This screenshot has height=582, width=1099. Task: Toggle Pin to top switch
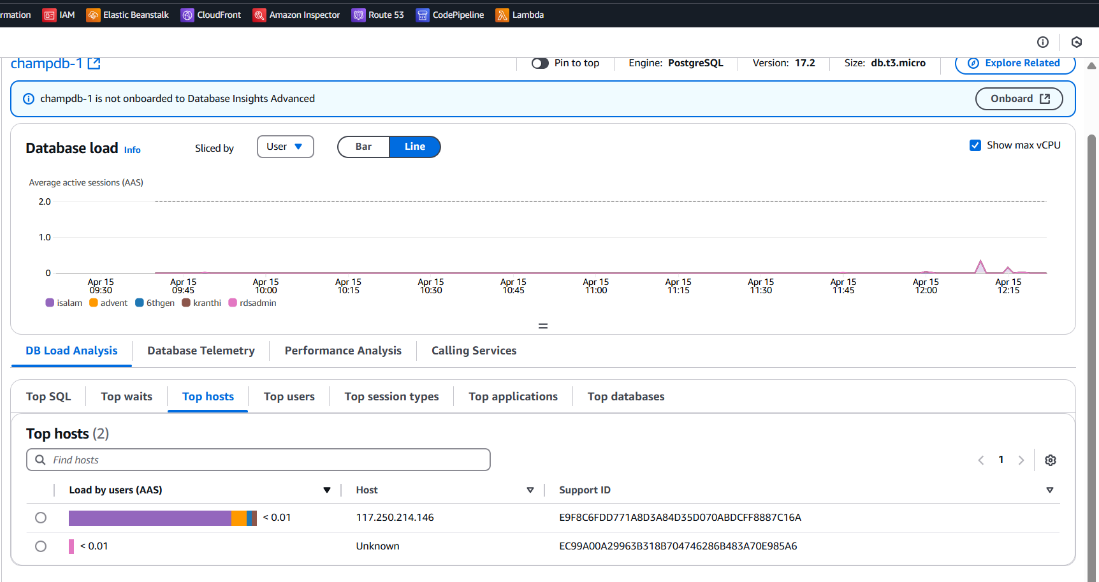(x=540, y=63)
